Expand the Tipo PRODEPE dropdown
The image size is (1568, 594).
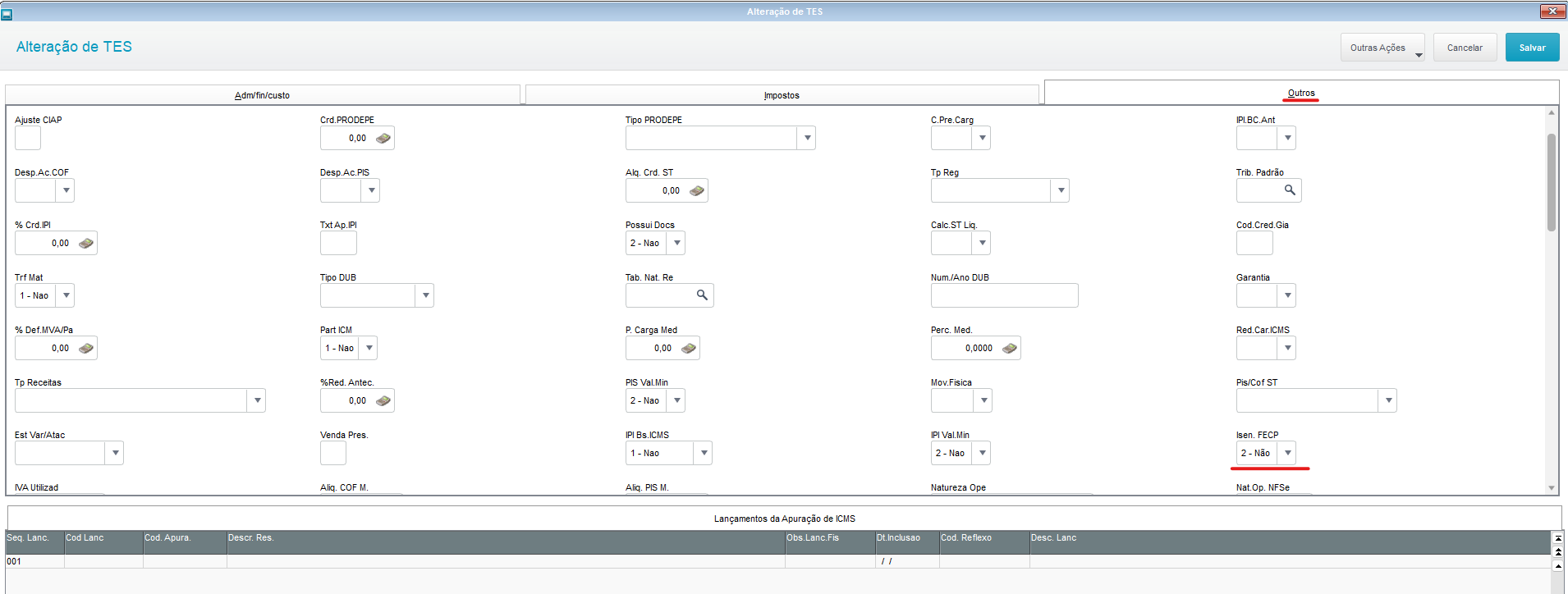[807, 138]
